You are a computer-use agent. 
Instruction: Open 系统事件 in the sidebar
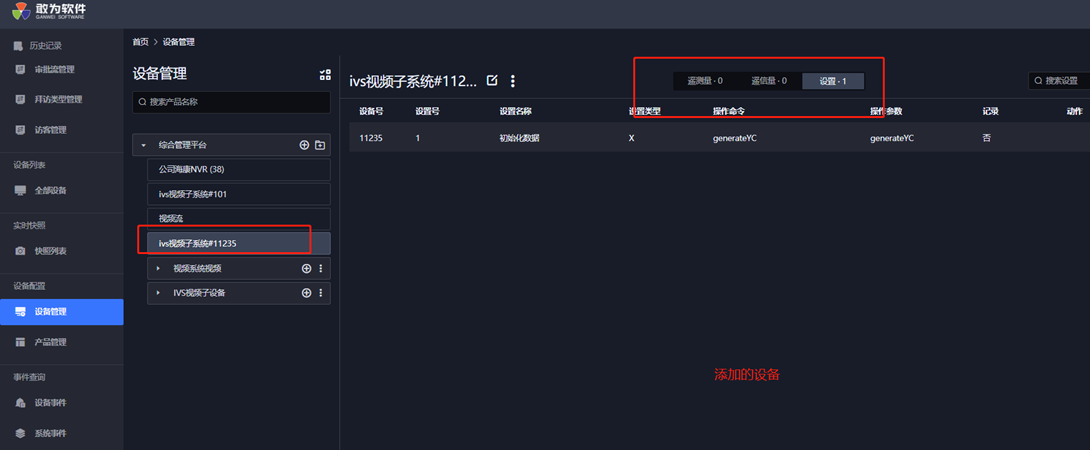pos(50,433)
